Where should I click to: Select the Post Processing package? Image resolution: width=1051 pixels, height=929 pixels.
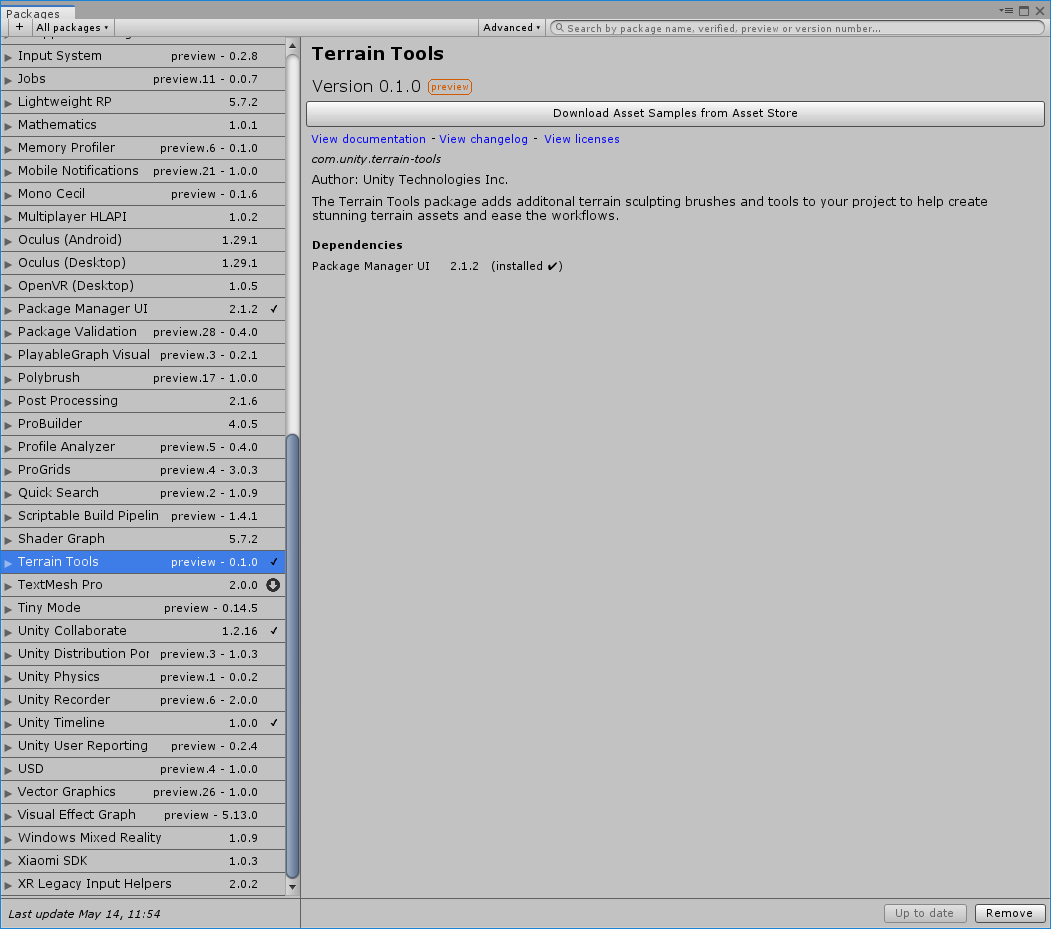click(143, 401)
